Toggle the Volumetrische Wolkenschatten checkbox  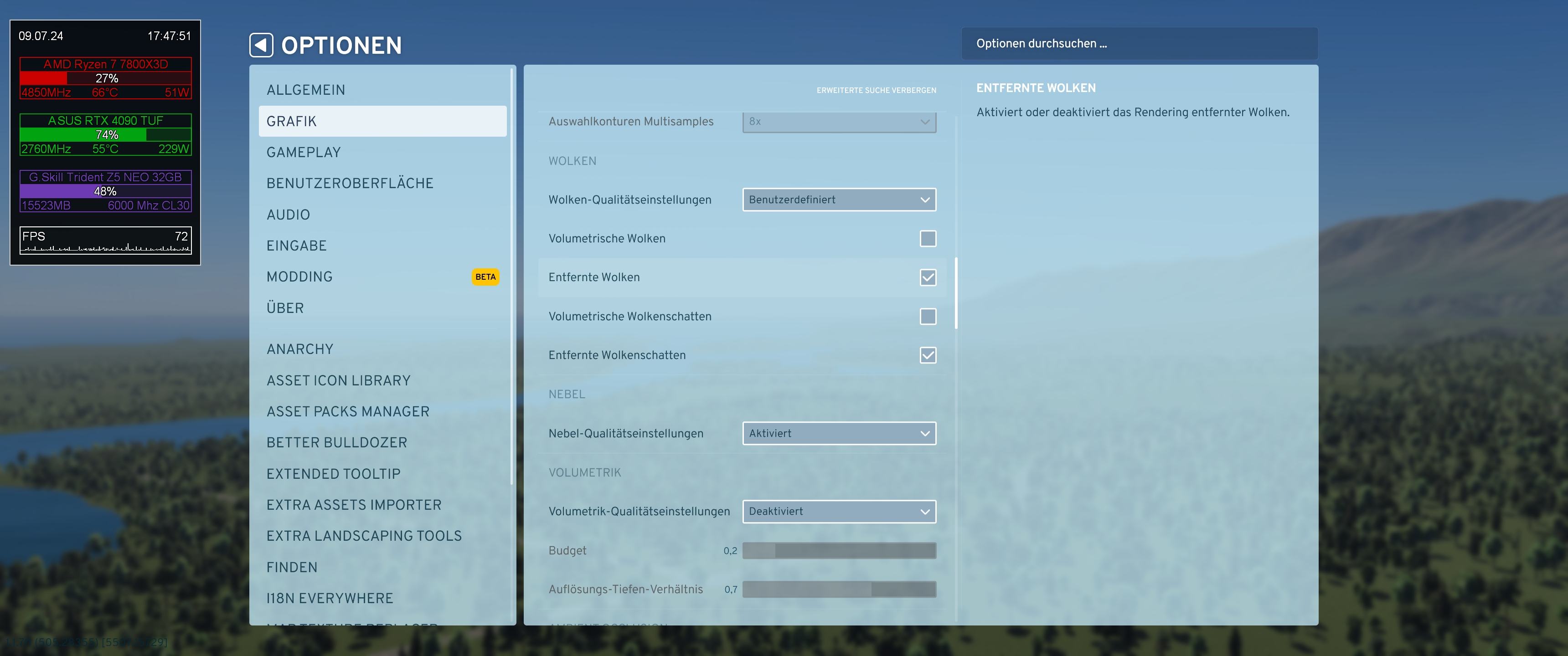(928, 317)
